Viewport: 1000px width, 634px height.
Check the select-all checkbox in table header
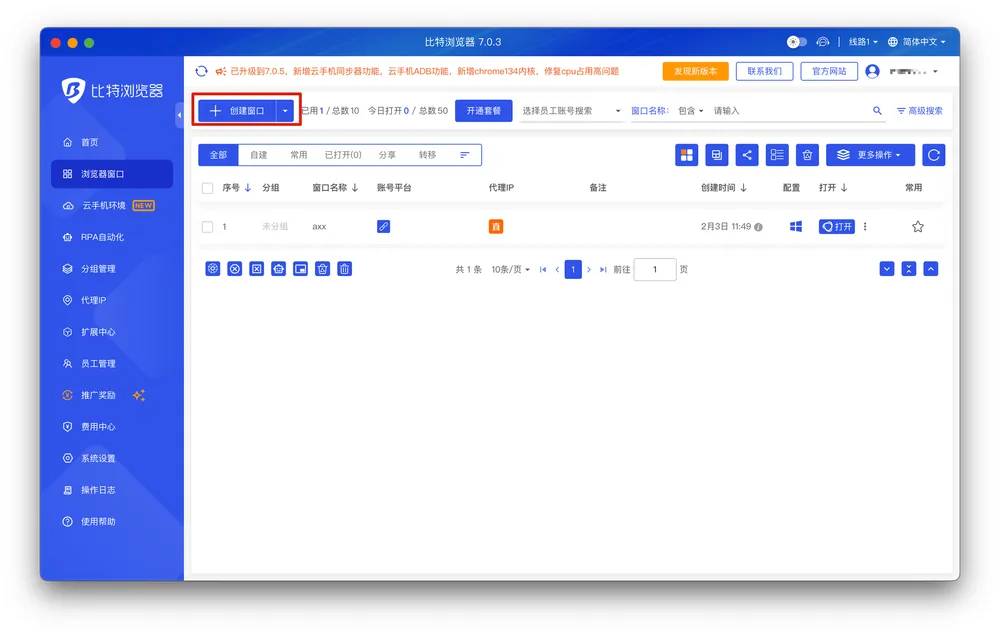(x=208, y=188)
